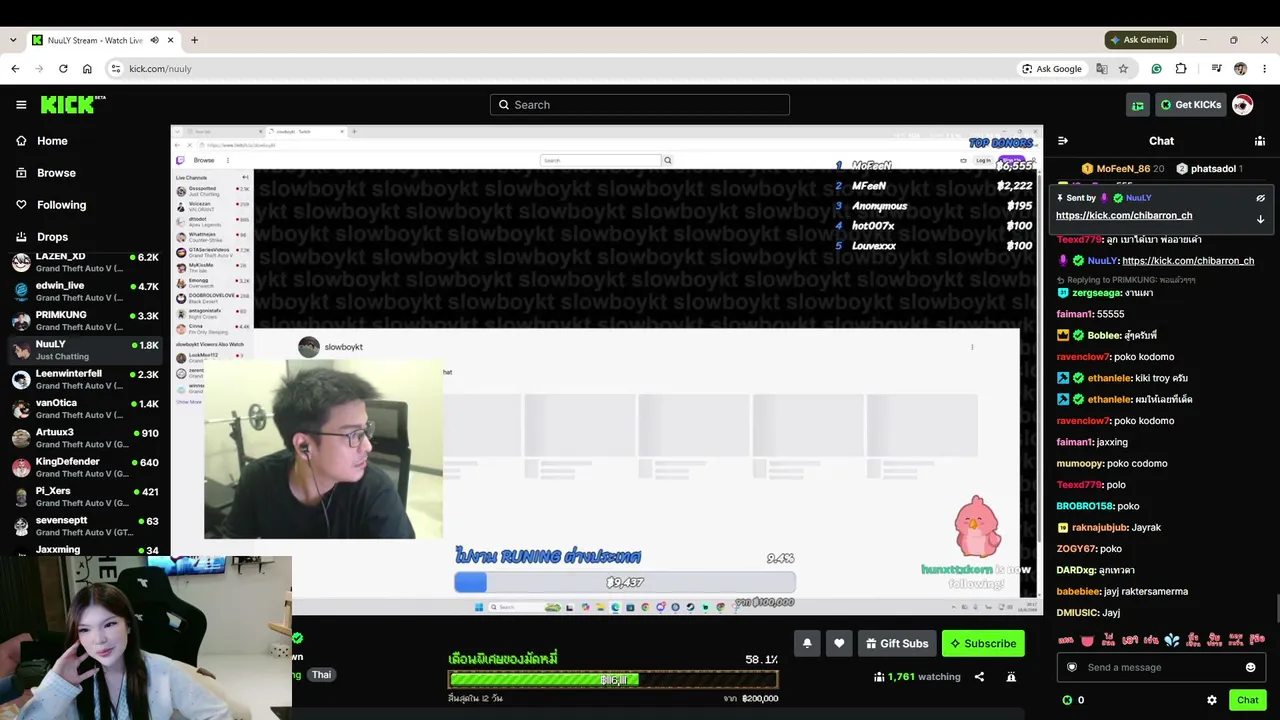Open the green channel points icon

pos(1138,105)
